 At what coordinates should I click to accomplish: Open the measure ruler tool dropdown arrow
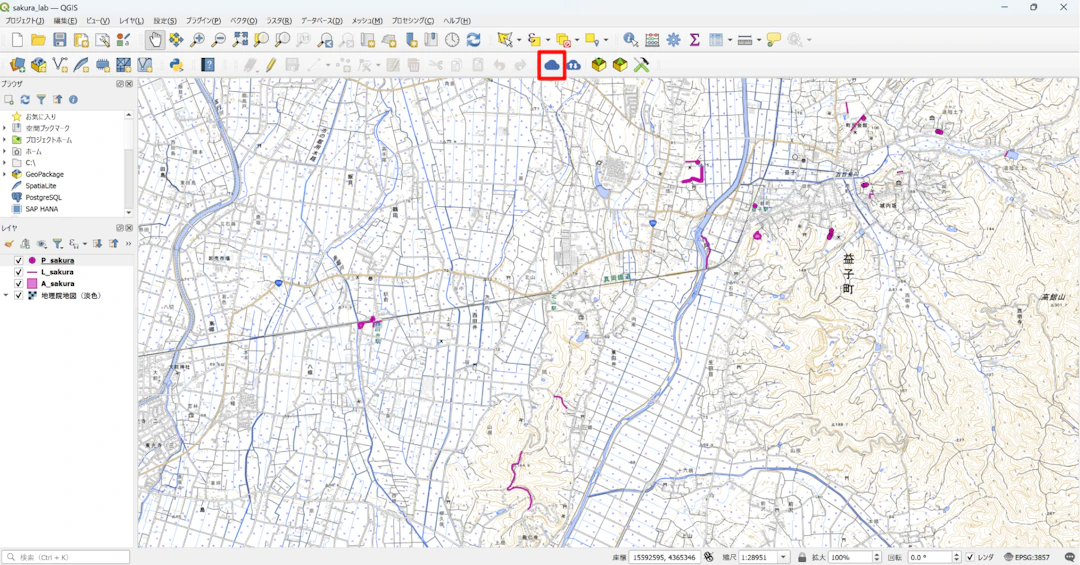coord(758,40)
